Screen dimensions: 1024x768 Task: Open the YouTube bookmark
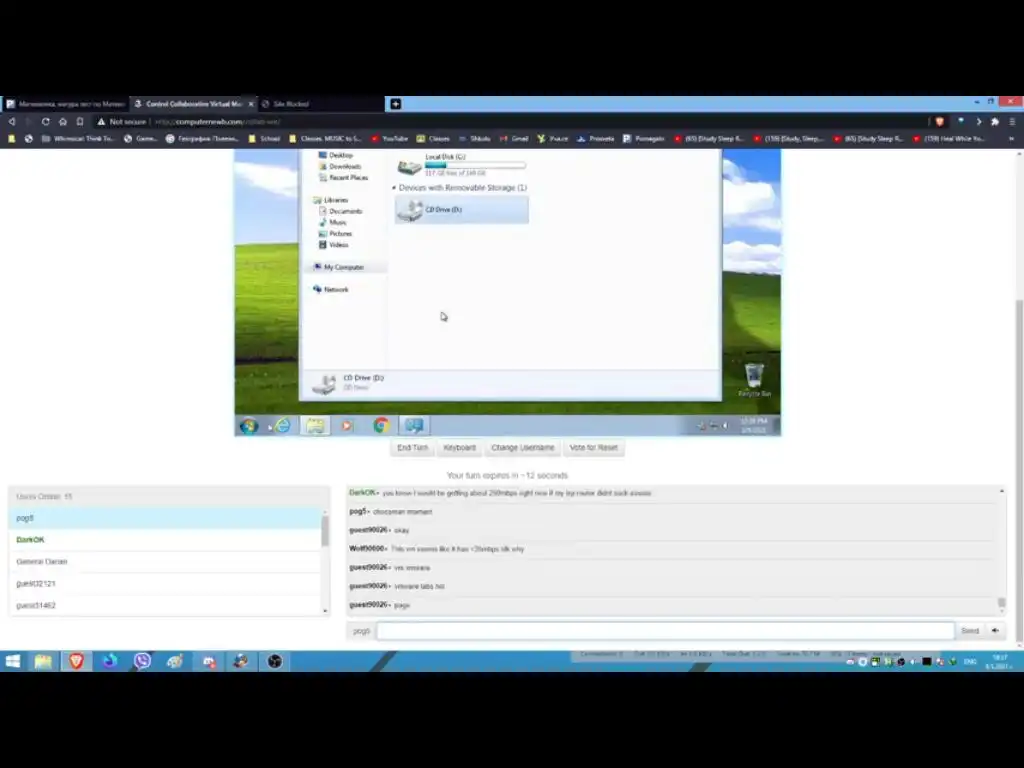coord(390,138)
